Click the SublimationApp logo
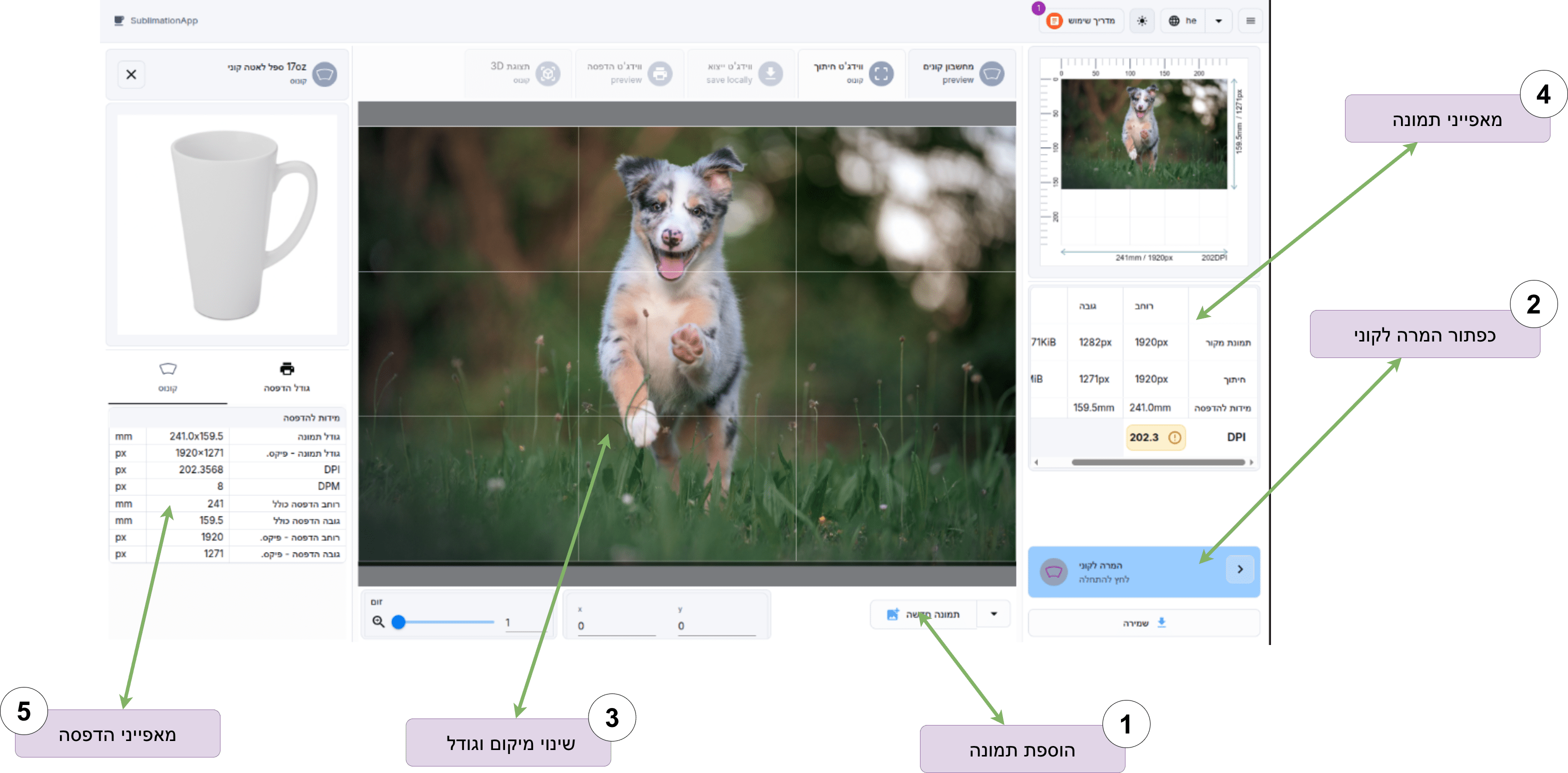 click(156, 20)
